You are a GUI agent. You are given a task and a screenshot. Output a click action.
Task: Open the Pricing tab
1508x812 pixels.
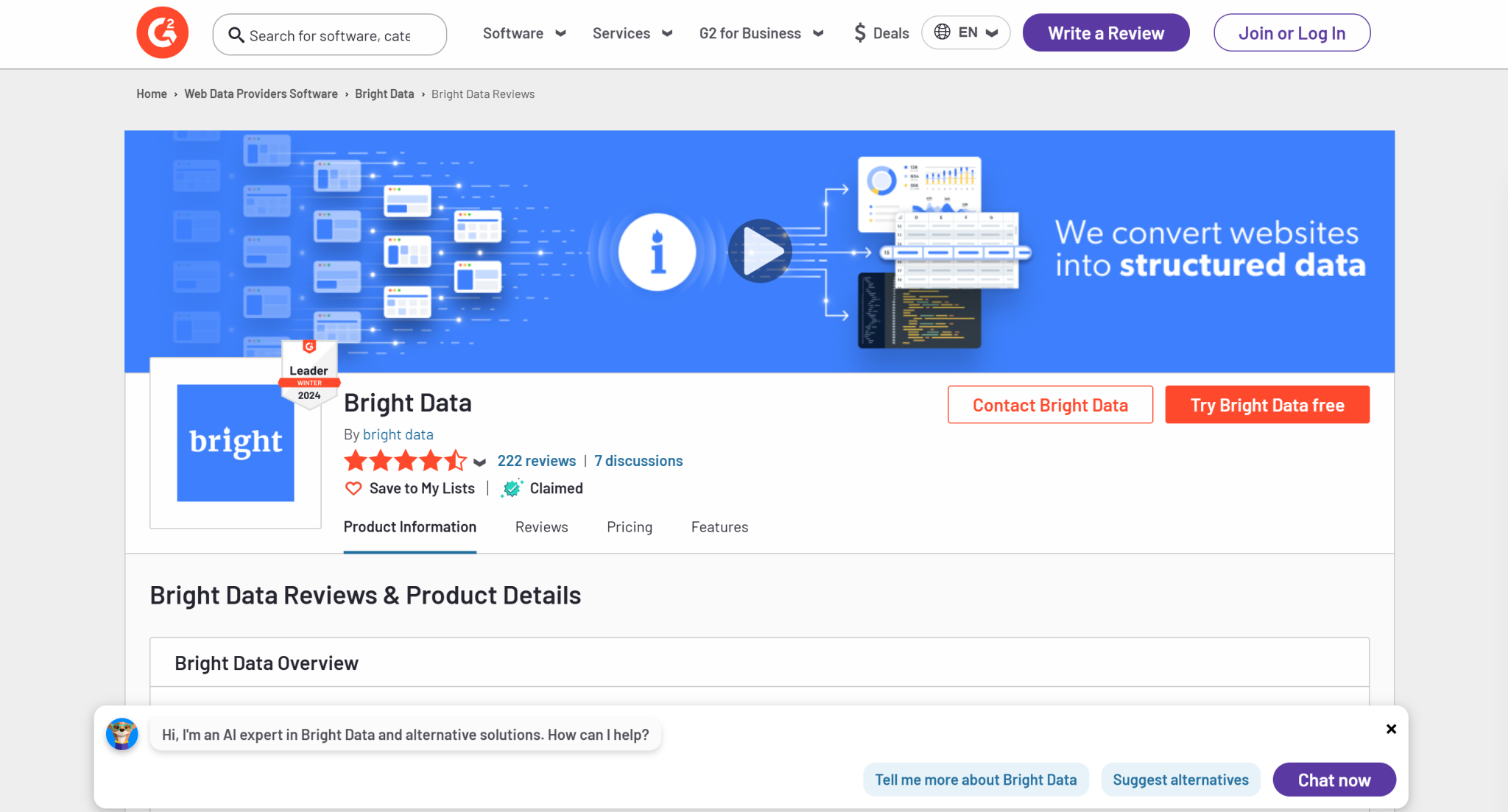coord(629,526)
